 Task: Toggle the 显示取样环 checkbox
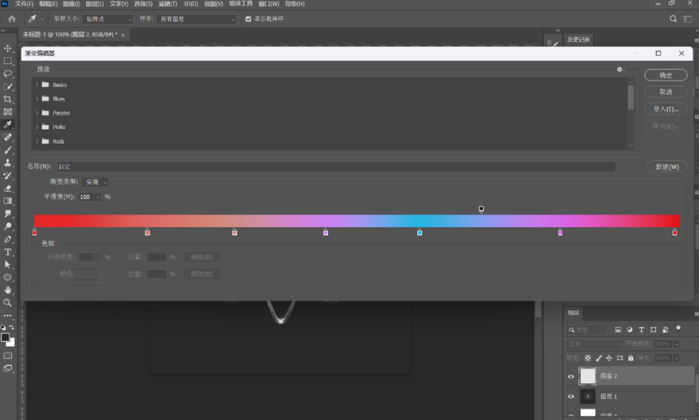[x=249, y=19]
